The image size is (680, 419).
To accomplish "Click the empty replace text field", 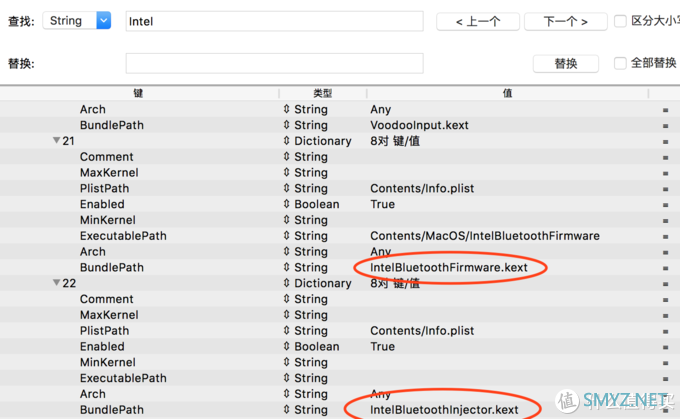I will pos(275,63).
